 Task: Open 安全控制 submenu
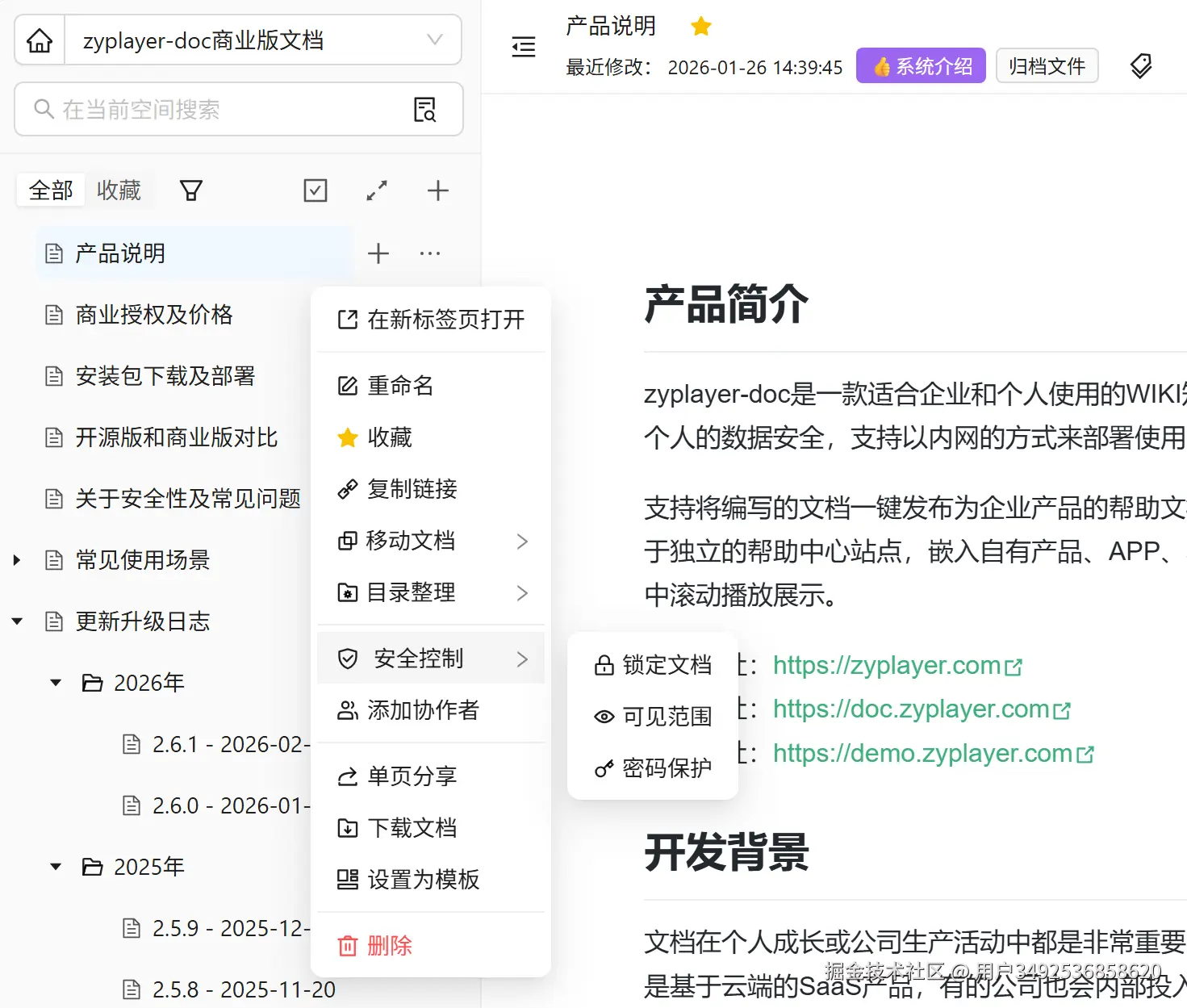point(431,659)
